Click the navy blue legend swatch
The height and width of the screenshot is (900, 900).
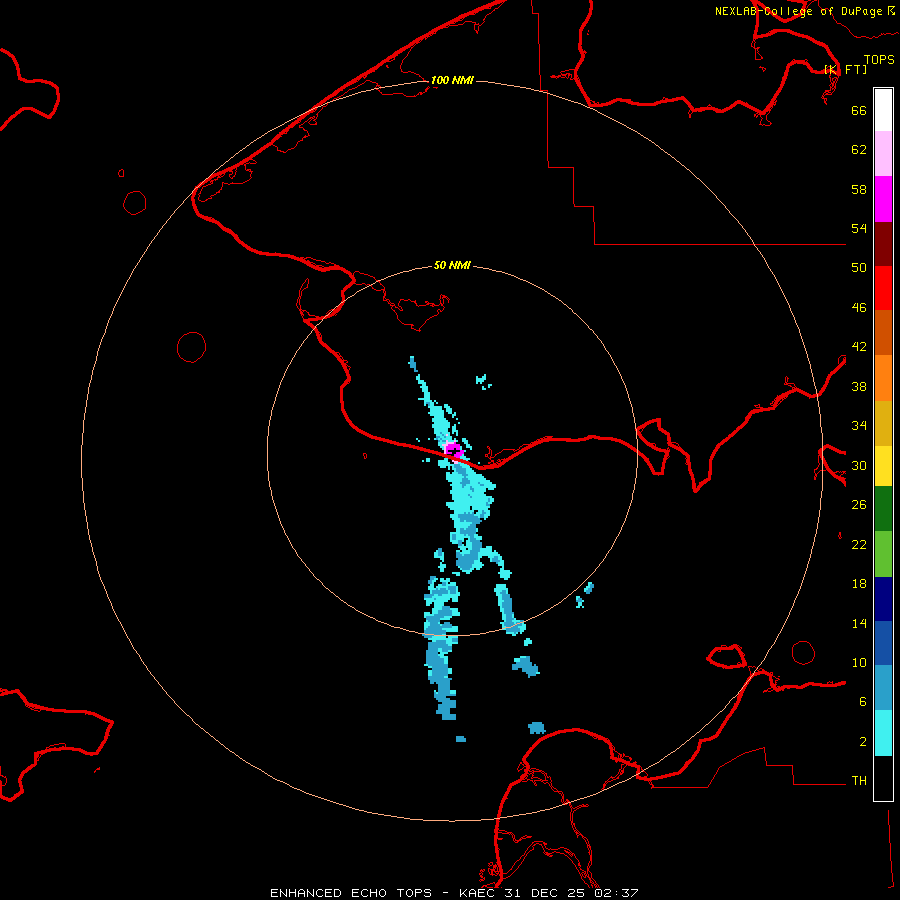pyautogui.click(x=883, y=599)
